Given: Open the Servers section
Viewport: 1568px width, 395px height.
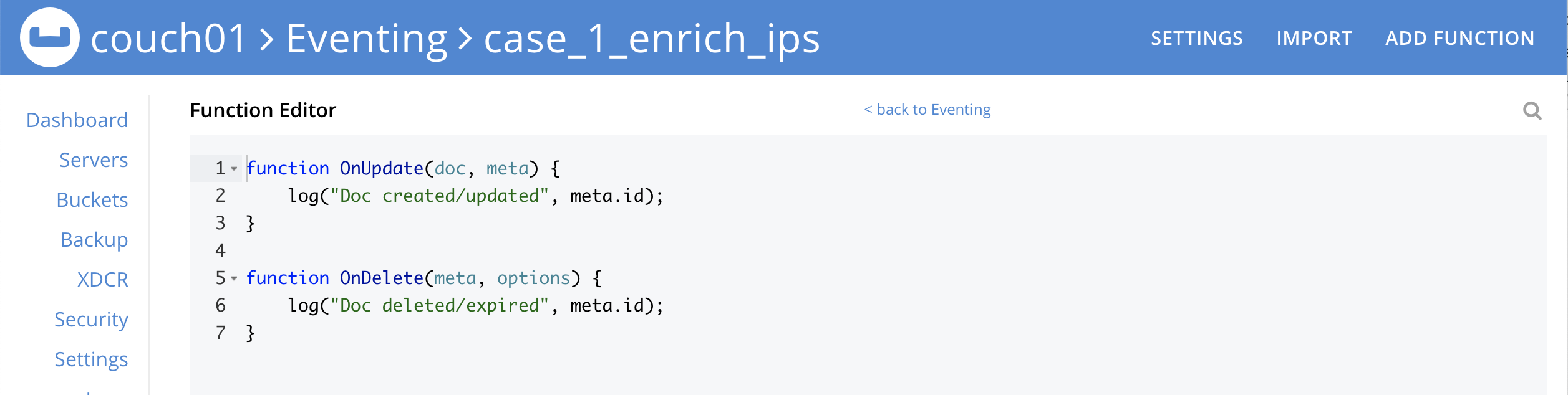Looking at the screenshot, I should pyautogui.click(x=94, y=159).
